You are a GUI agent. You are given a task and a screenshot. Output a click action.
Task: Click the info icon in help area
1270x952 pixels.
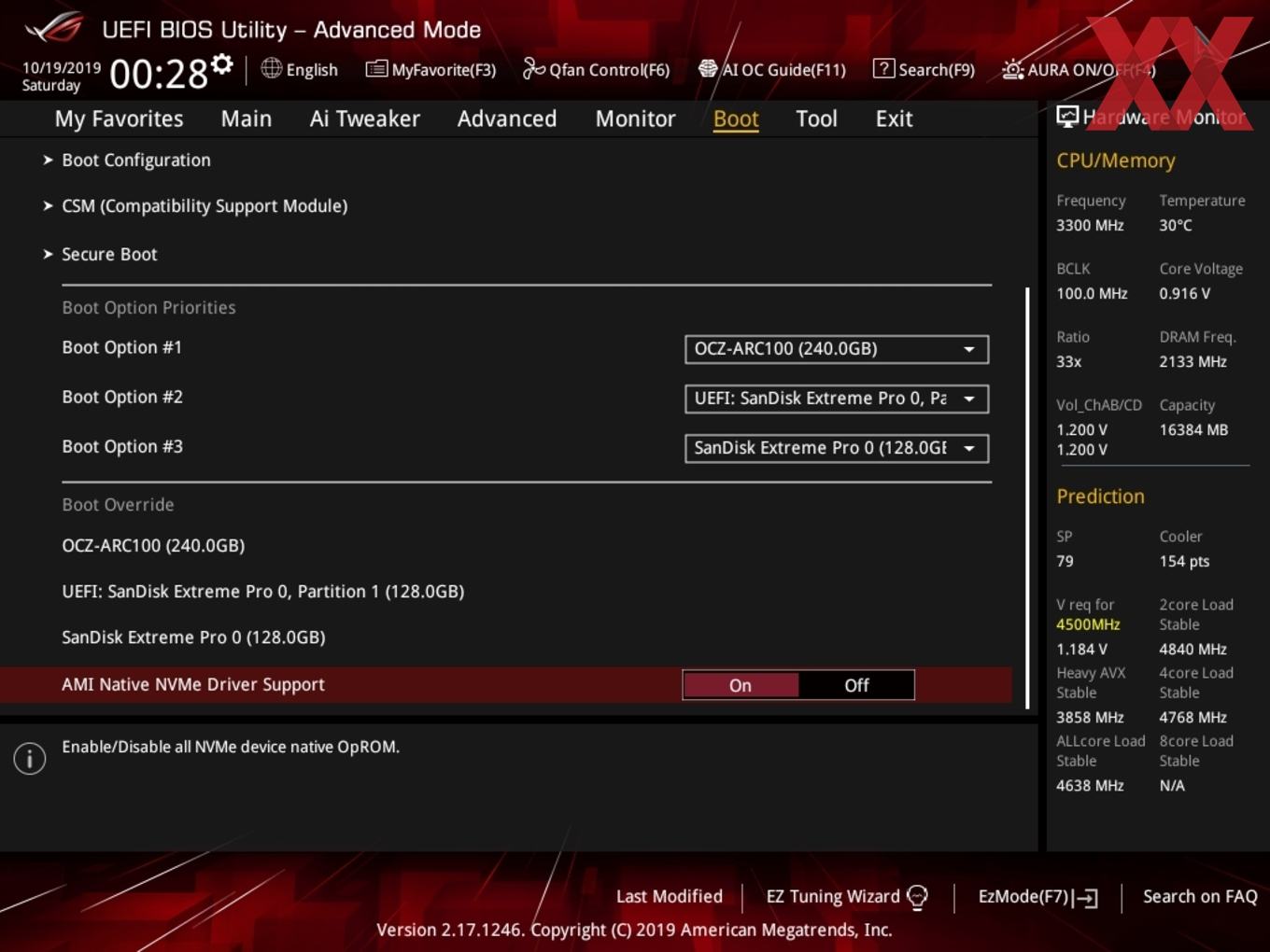coord(30,759)
